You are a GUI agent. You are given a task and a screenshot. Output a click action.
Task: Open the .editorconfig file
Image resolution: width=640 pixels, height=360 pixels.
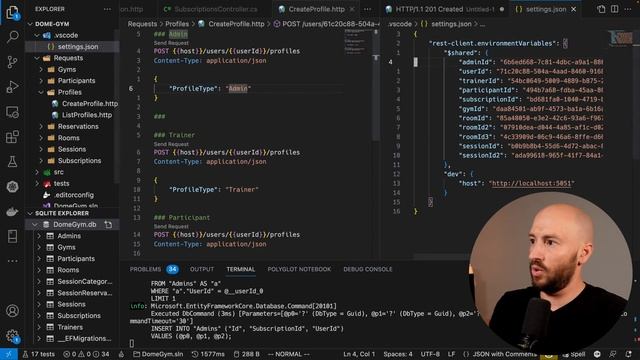tap(73, 195)
